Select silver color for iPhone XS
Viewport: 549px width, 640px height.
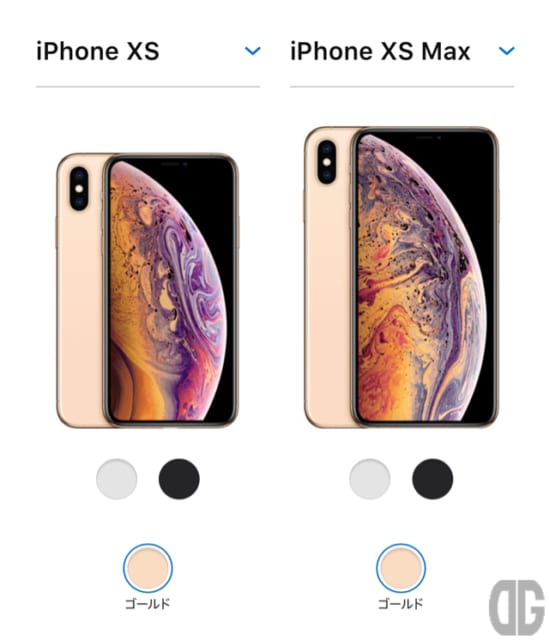coord(117,479)
